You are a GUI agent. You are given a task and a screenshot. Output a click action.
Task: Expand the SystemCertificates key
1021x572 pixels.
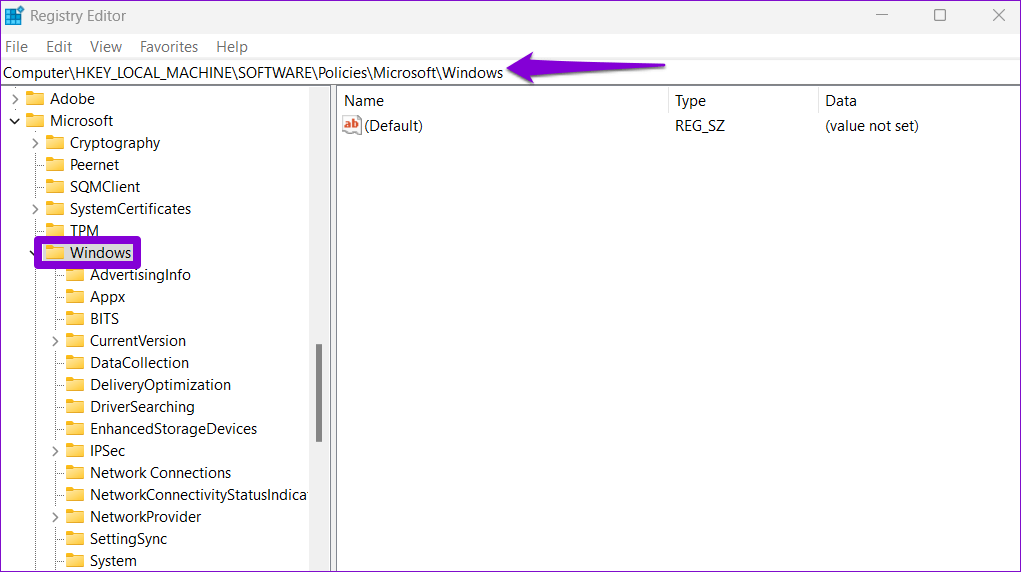[x=35, y=209]
